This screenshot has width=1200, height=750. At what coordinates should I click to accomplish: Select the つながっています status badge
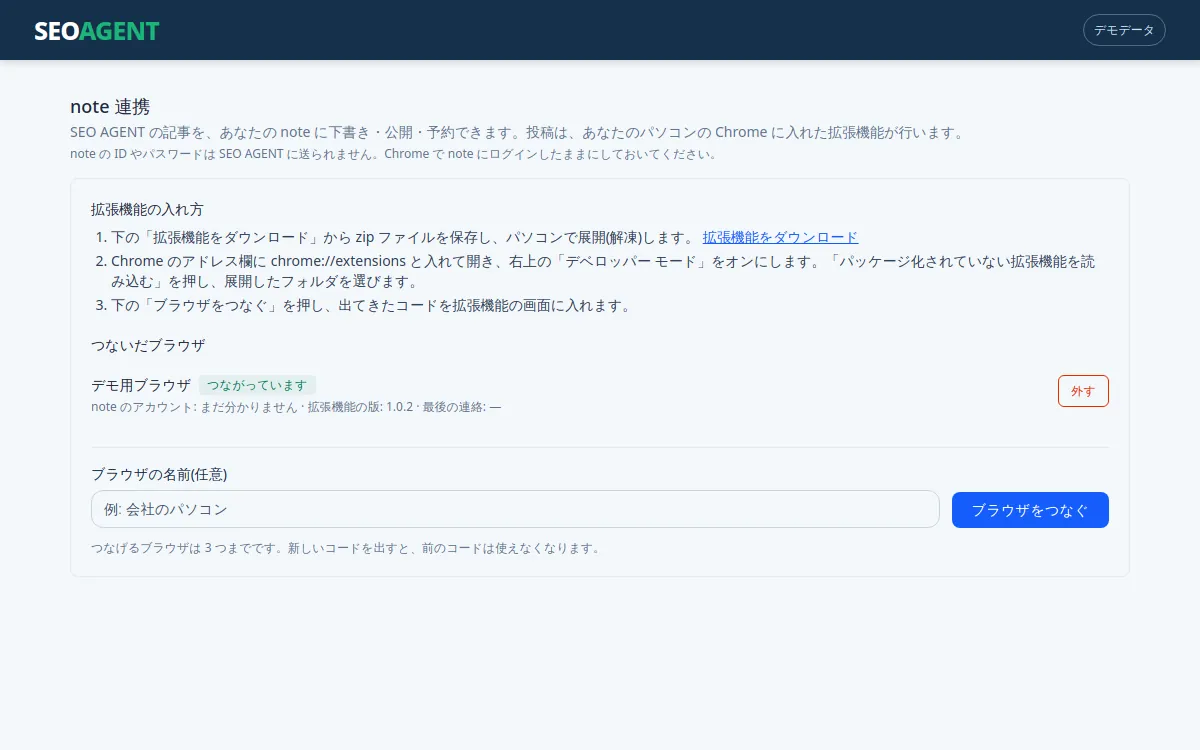click(x=257, y=385)
